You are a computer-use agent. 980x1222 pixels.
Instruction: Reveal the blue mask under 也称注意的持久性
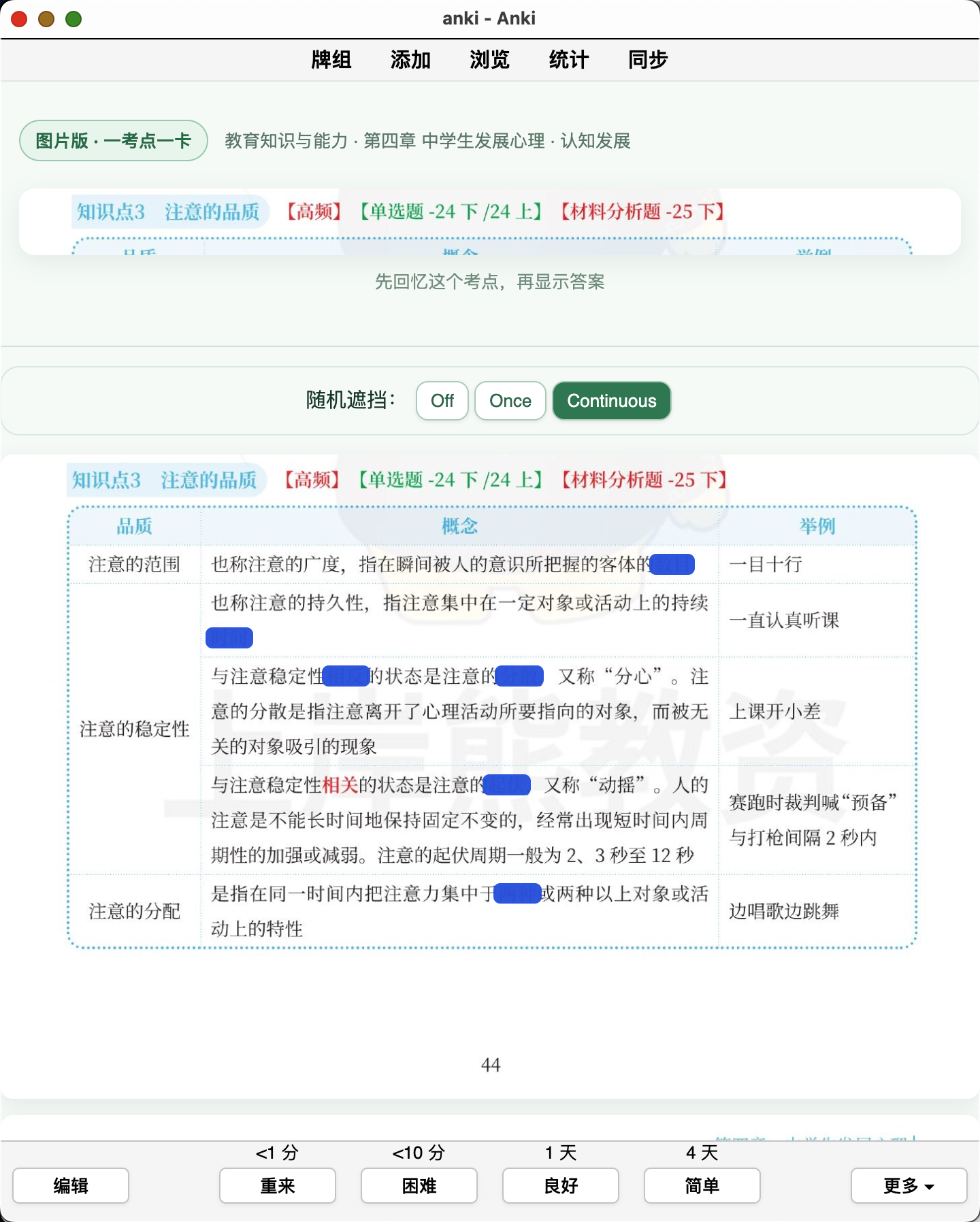point(229,638)
